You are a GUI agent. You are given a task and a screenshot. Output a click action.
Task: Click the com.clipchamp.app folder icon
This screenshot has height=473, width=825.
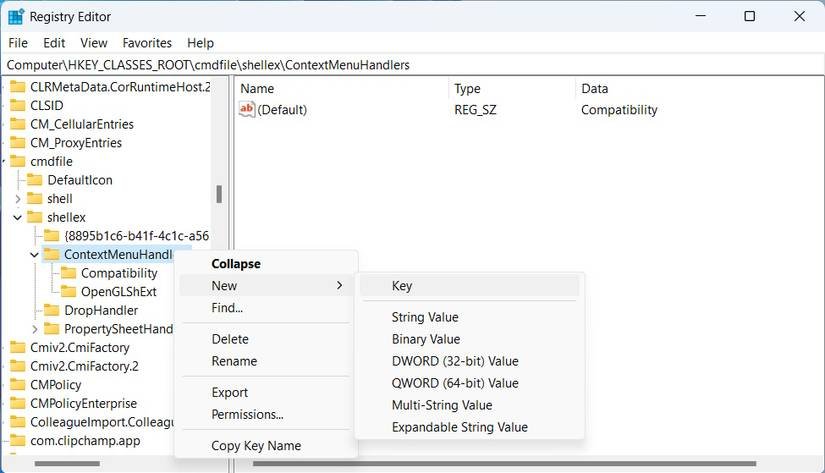(x=17, y=440)
